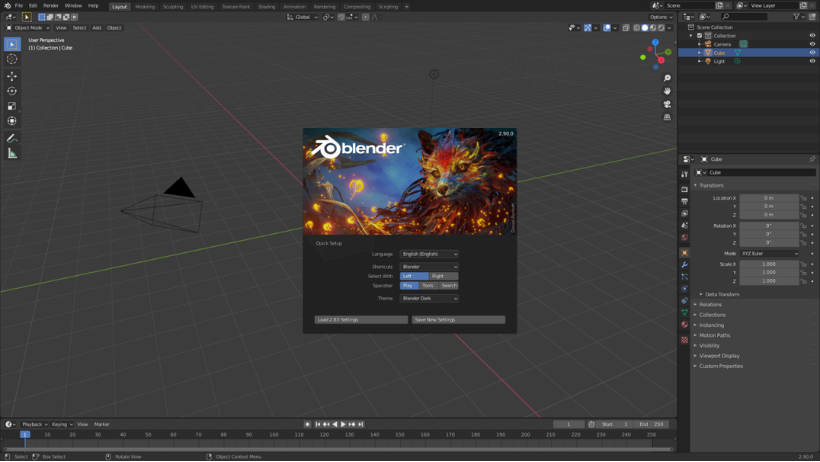Image resolution: width=820 pixels, height=462 pixels.
Task: Open View Layer properties tab icon
Action: (685, 213)
